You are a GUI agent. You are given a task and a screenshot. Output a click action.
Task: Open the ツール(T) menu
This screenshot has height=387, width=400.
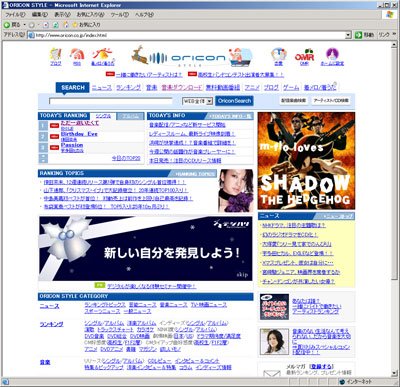(x=119, y=15)
